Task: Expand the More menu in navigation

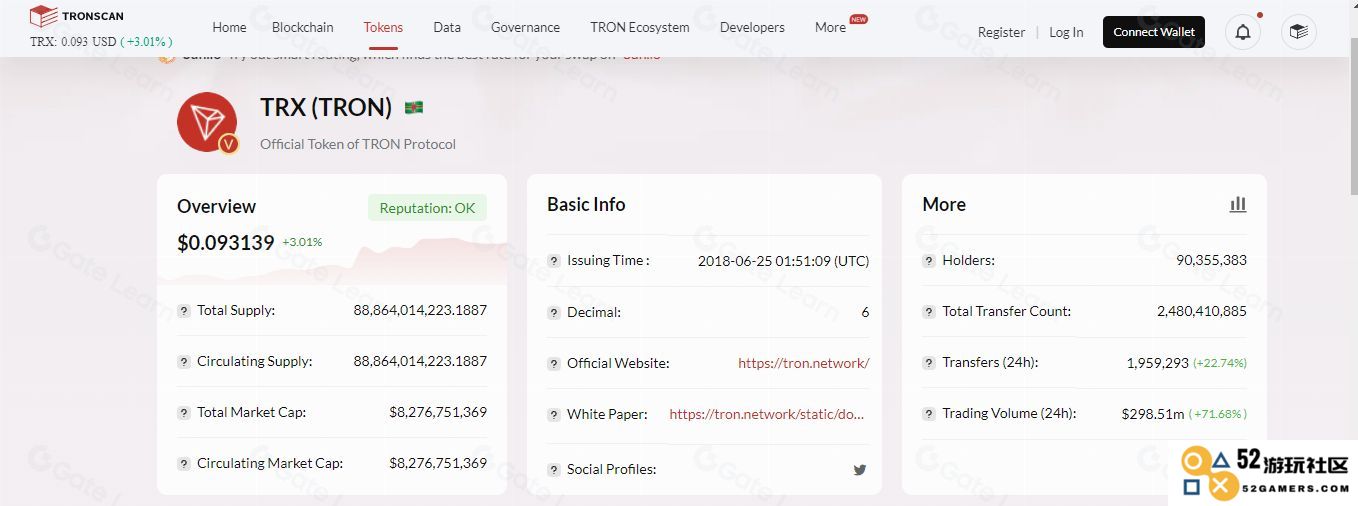Action: tap(830, 27)
